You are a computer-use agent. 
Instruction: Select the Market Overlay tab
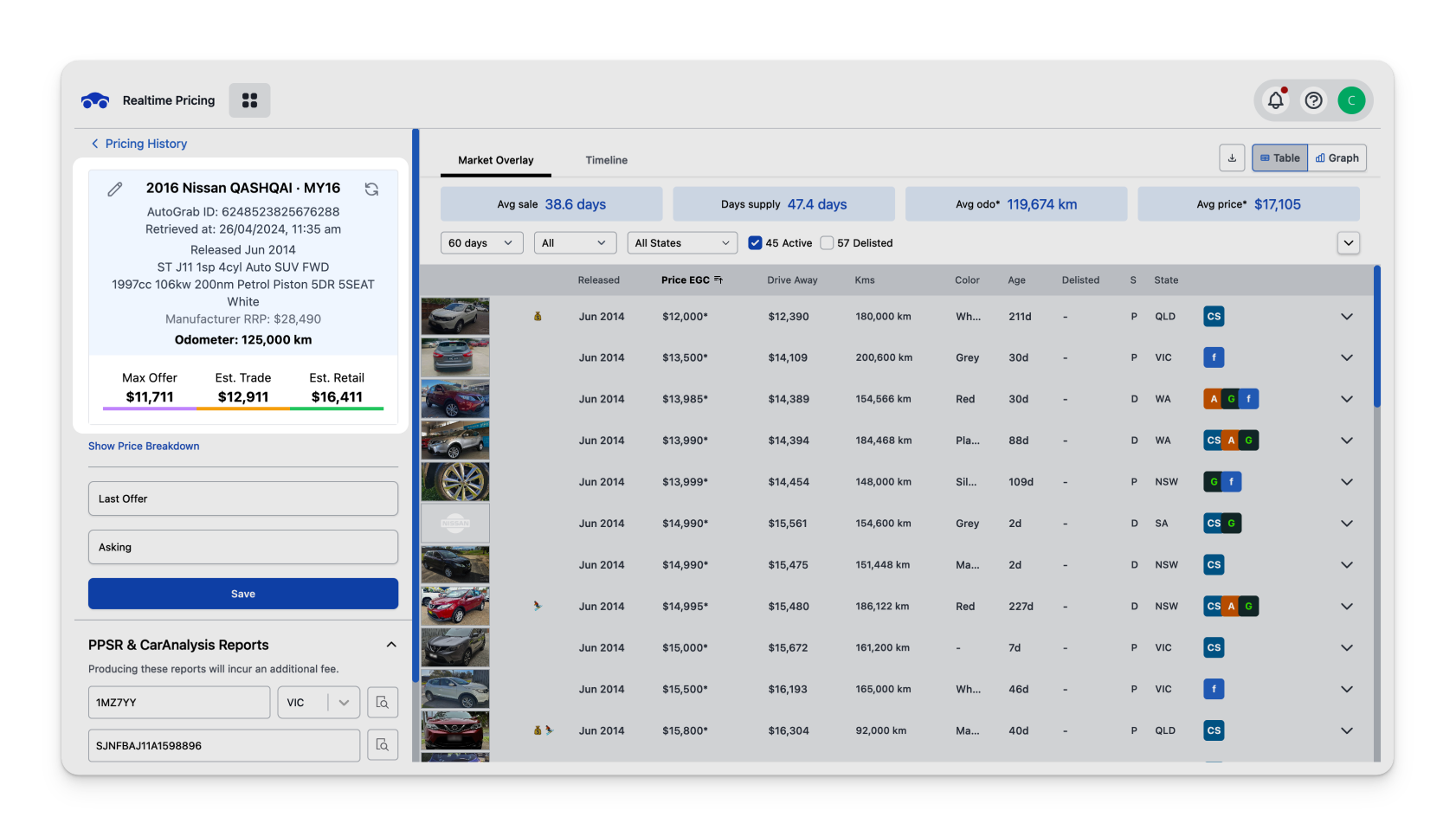(495, 160)
